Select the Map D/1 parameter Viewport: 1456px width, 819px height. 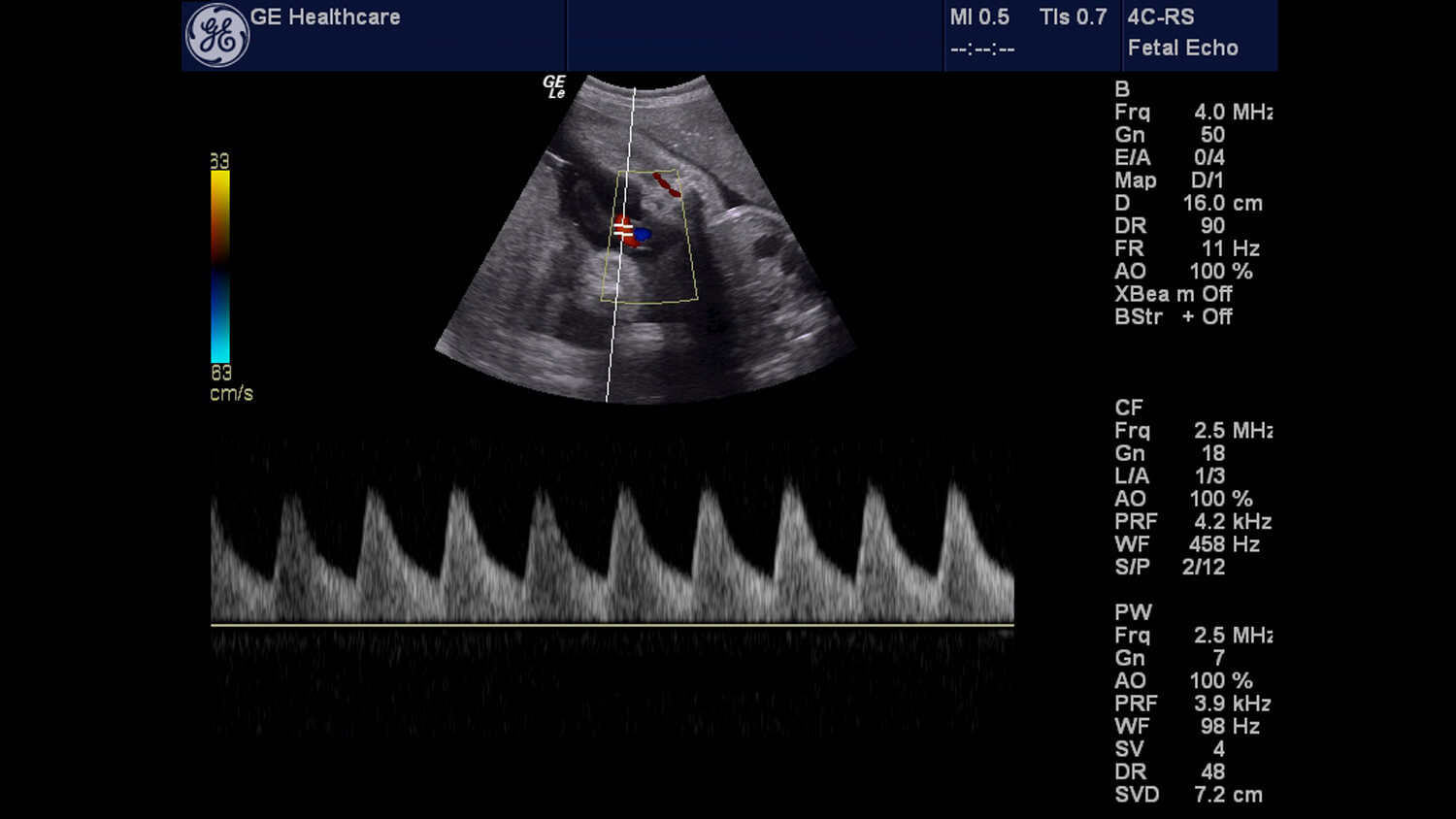point(1170,180)
